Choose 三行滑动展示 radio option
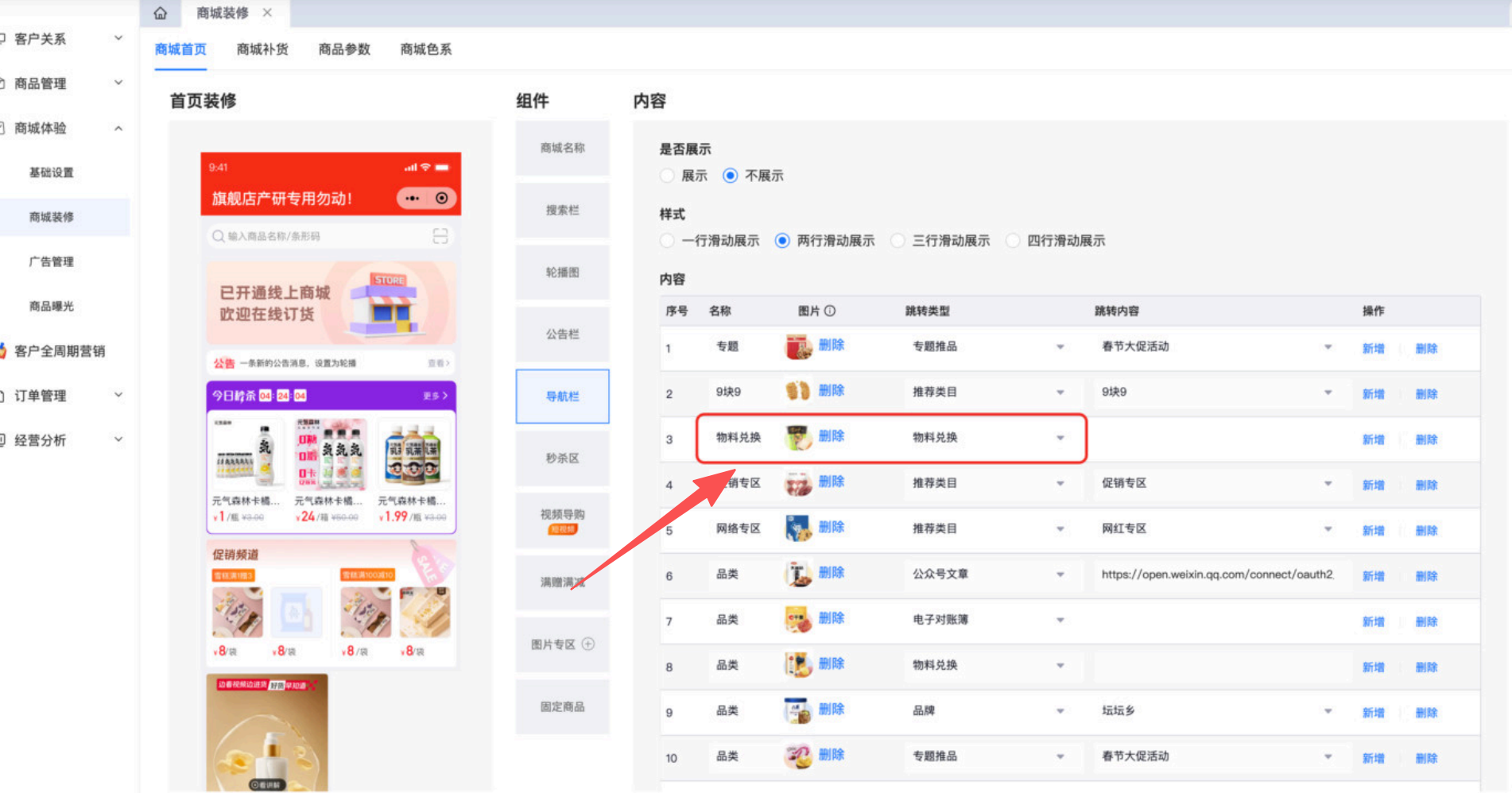Screen dimensions: 1512x793 (x=898, y=241)
